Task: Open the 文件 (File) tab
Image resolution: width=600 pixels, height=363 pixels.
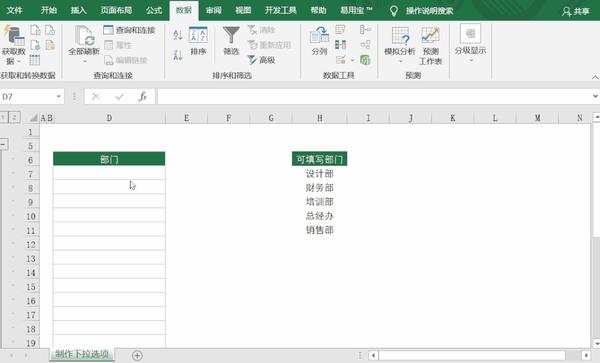Action: (15, 10)
